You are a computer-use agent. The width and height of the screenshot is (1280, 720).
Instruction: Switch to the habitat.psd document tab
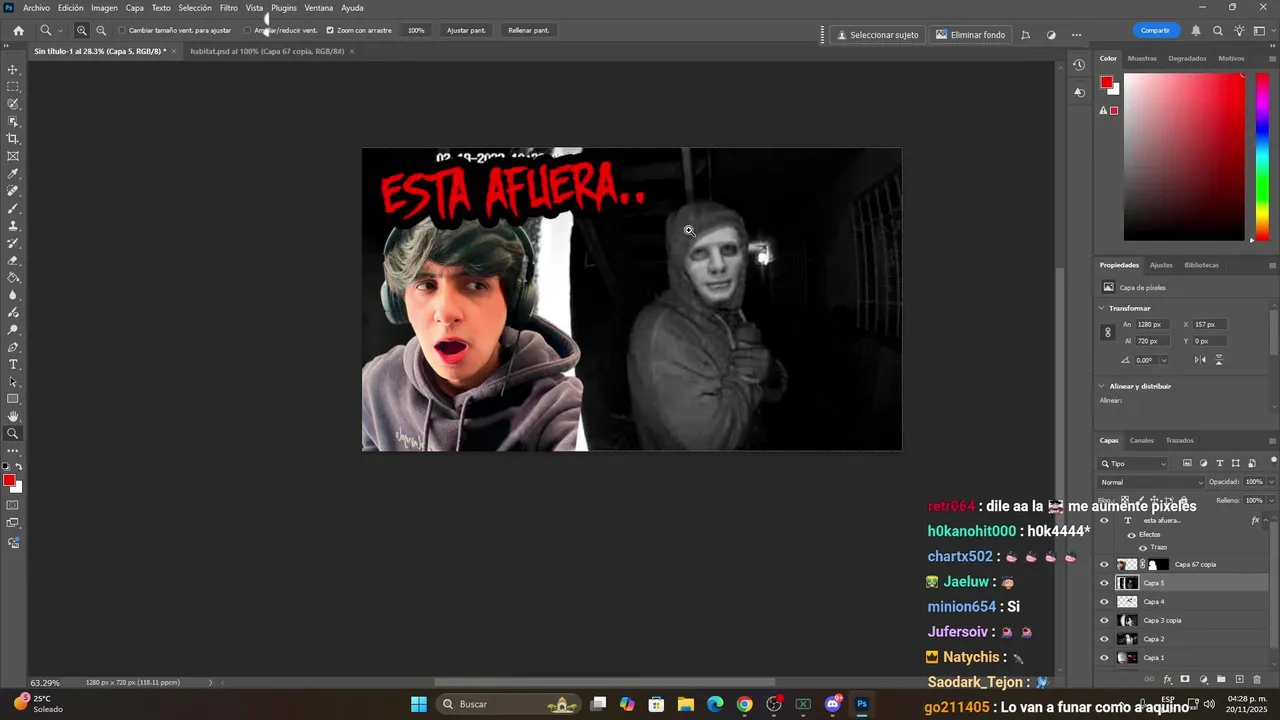(267, 51)
